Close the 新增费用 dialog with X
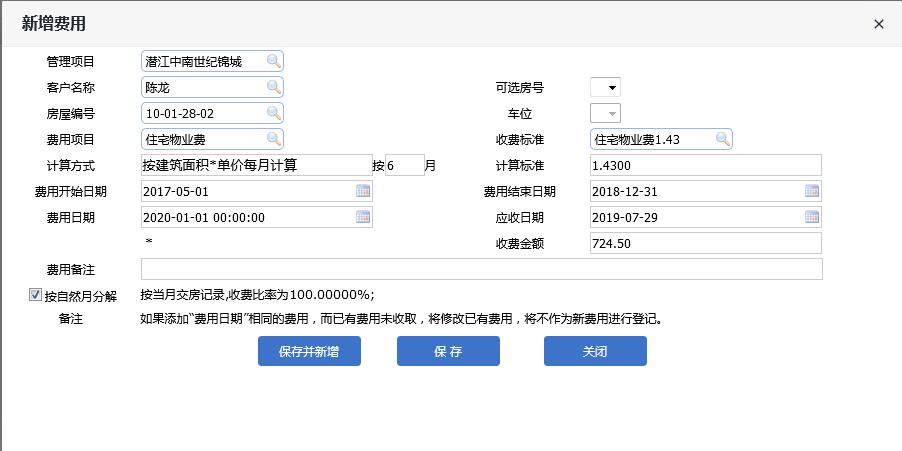Image resolution: width=902 pixels, height=451 pixels. 879,24
